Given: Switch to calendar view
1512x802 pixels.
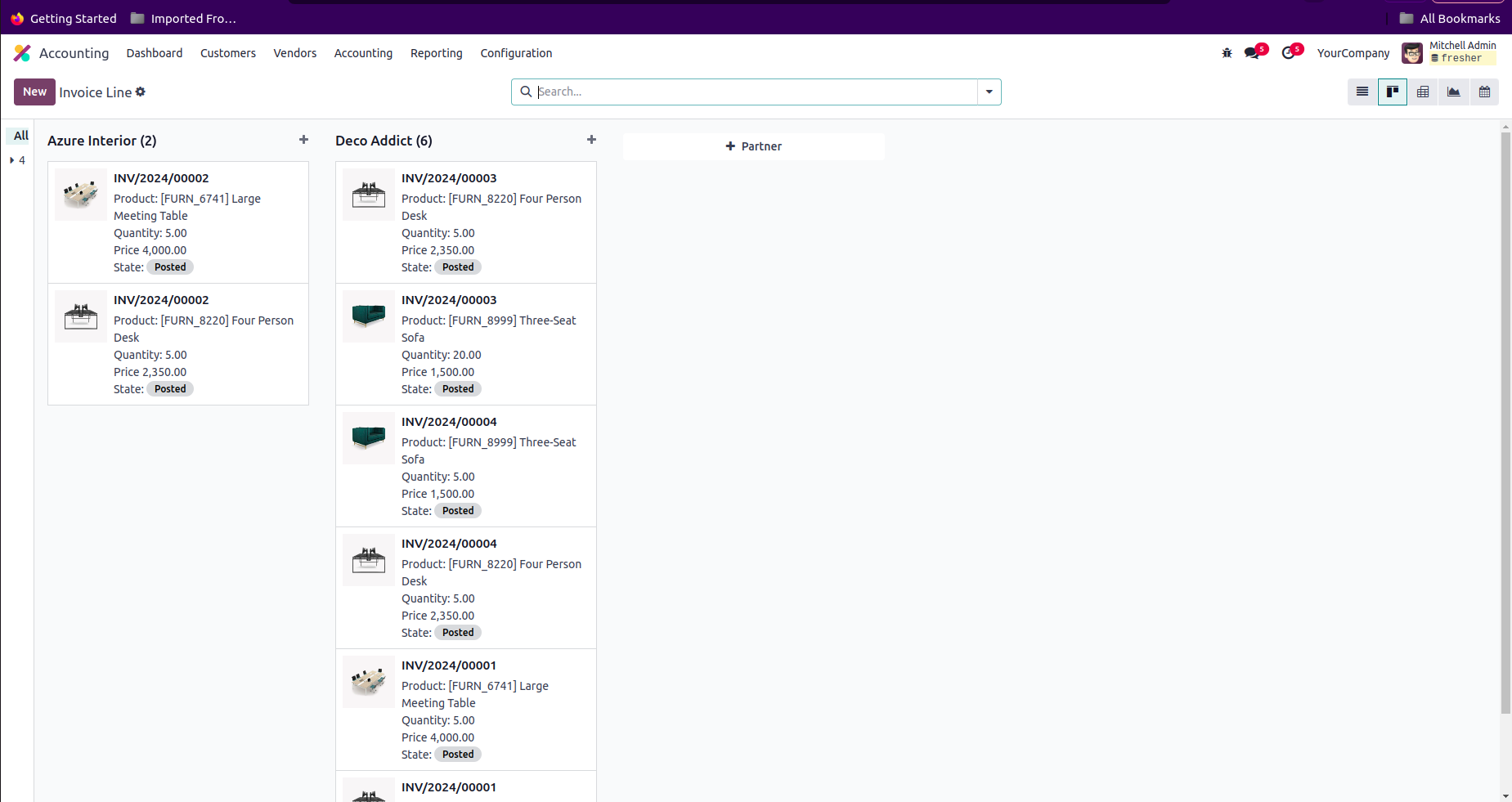Looking at the screenshot, I should click(x=1484, y=92).
